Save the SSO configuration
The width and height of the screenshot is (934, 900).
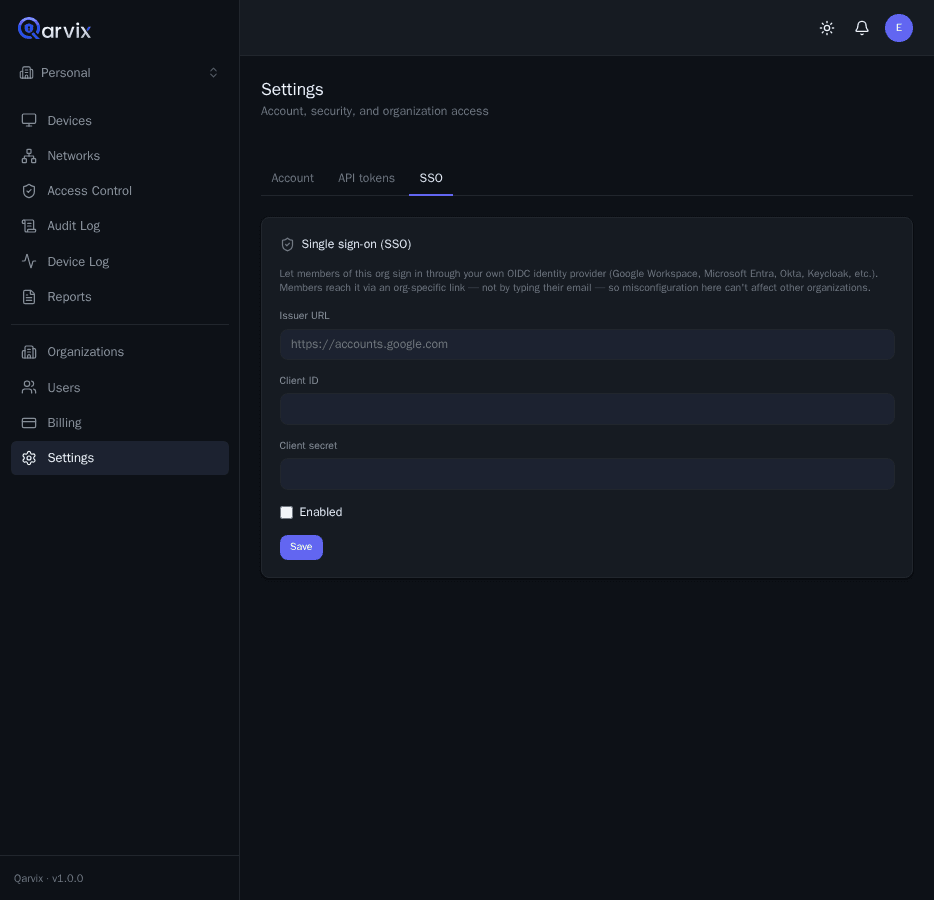point(301,547)
